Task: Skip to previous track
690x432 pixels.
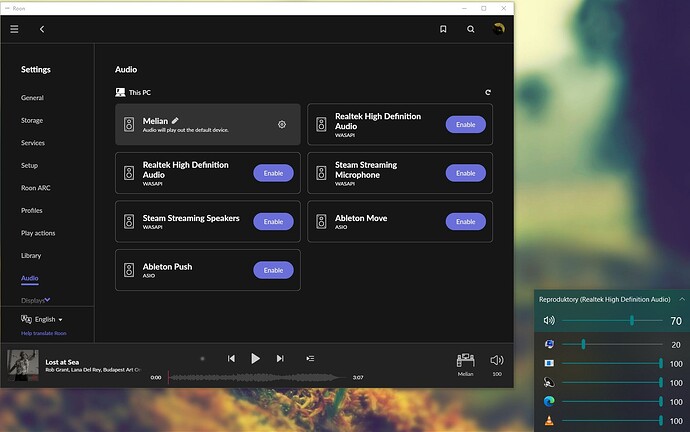Action: 231,359
